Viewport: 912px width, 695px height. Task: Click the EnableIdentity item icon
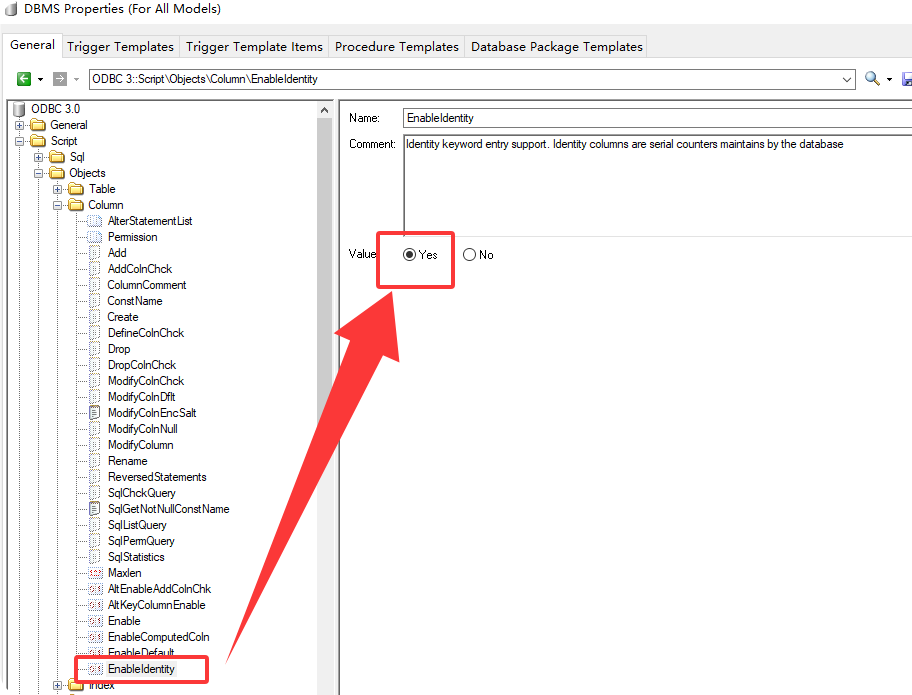(x=95, y=669)
